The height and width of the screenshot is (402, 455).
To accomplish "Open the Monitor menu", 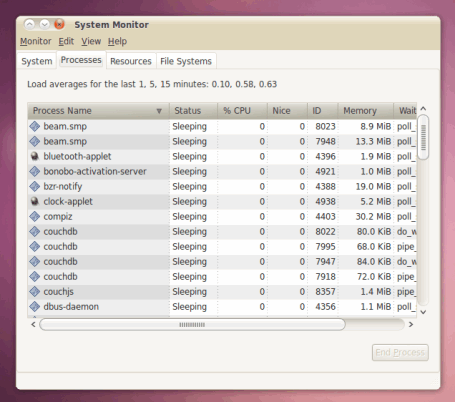I will [36, 41].
